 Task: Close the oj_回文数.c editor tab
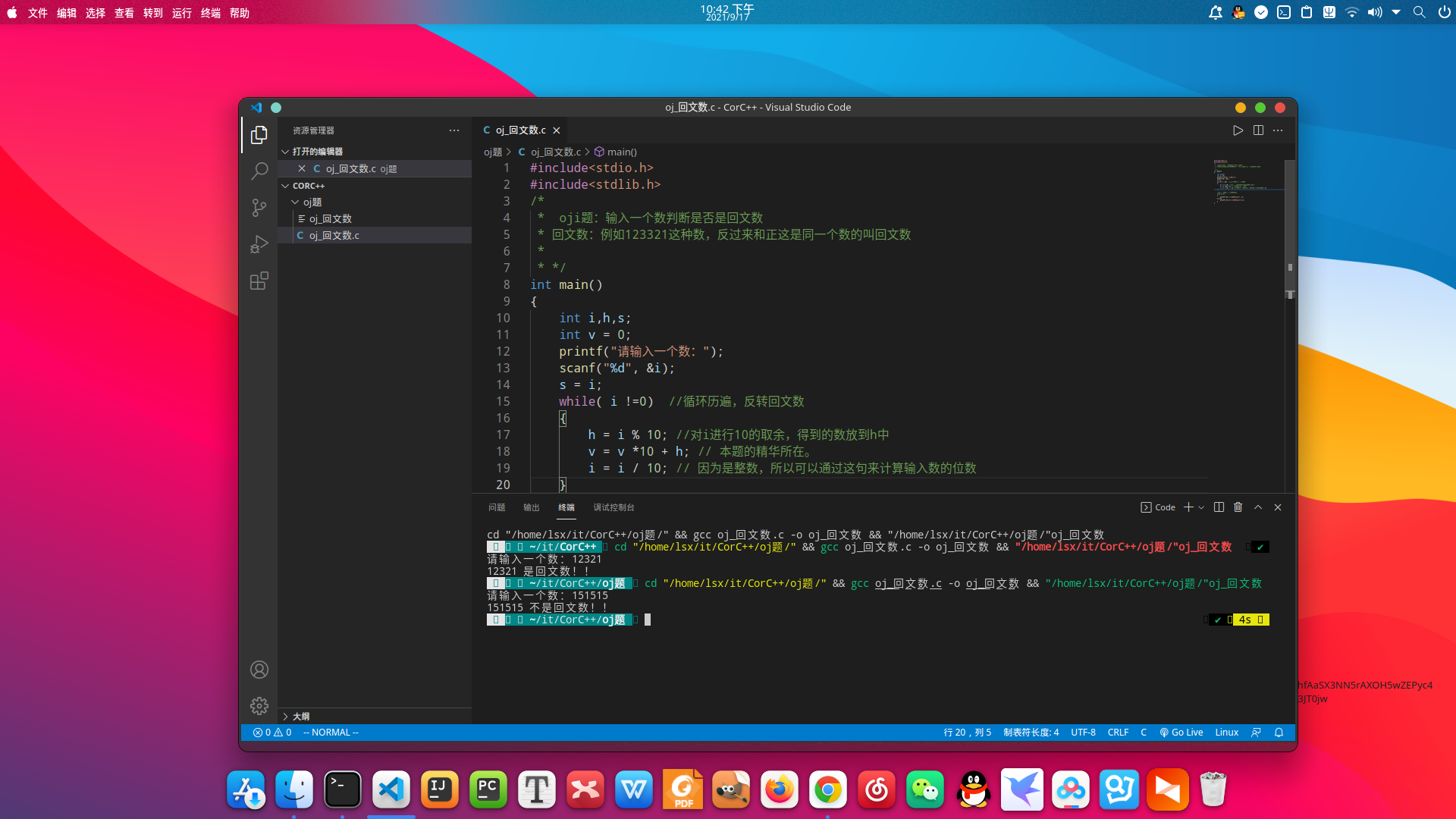(x=557, y=130)
